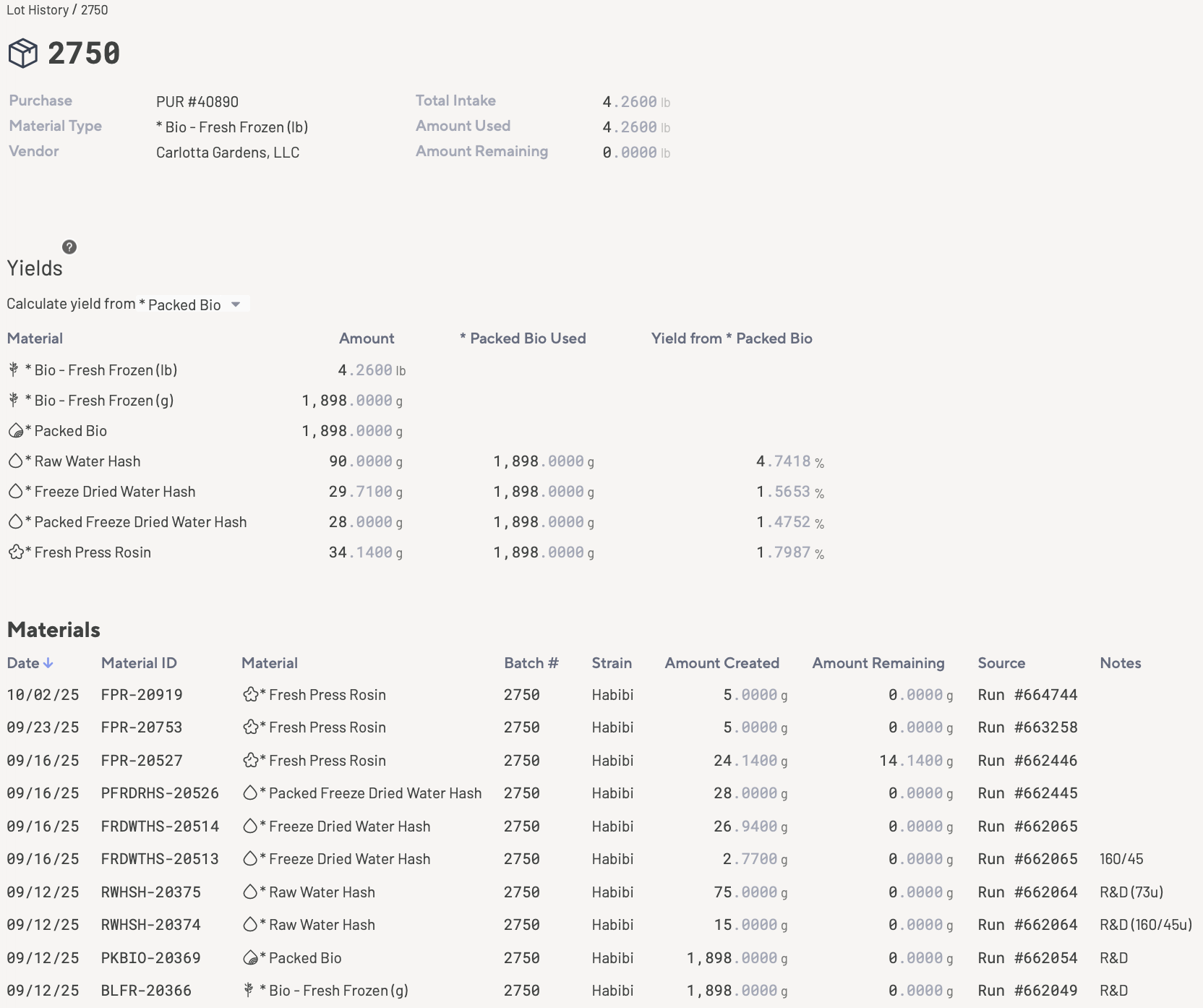Click the rosin icon beside Fresh Press Rosin yield
The image size is (1203, 1008).
[x=16, y=552]
